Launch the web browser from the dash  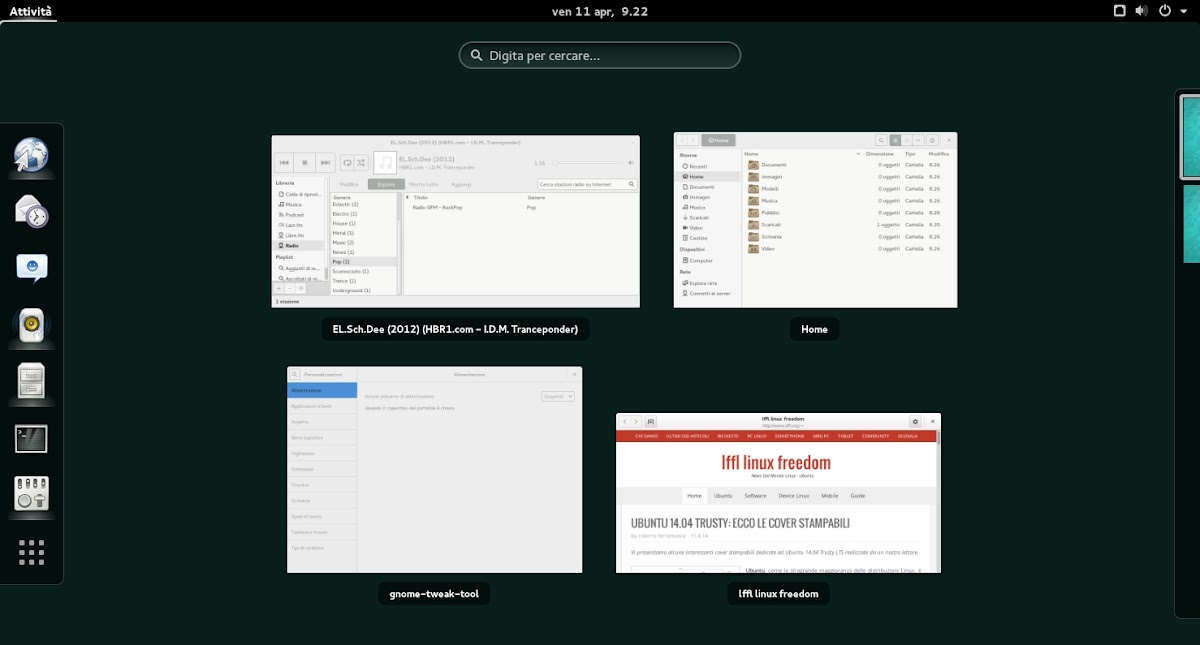coord(31,155)
